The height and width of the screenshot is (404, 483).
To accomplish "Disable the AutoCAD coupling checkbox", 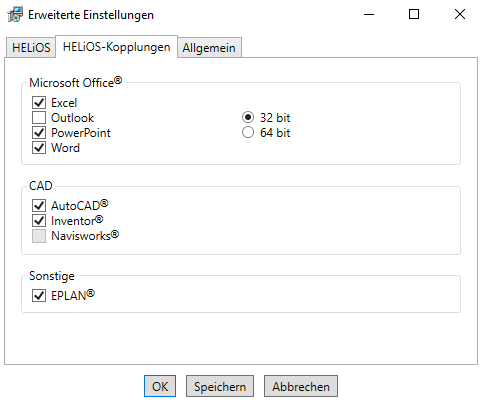I will [x=39, y=205].
